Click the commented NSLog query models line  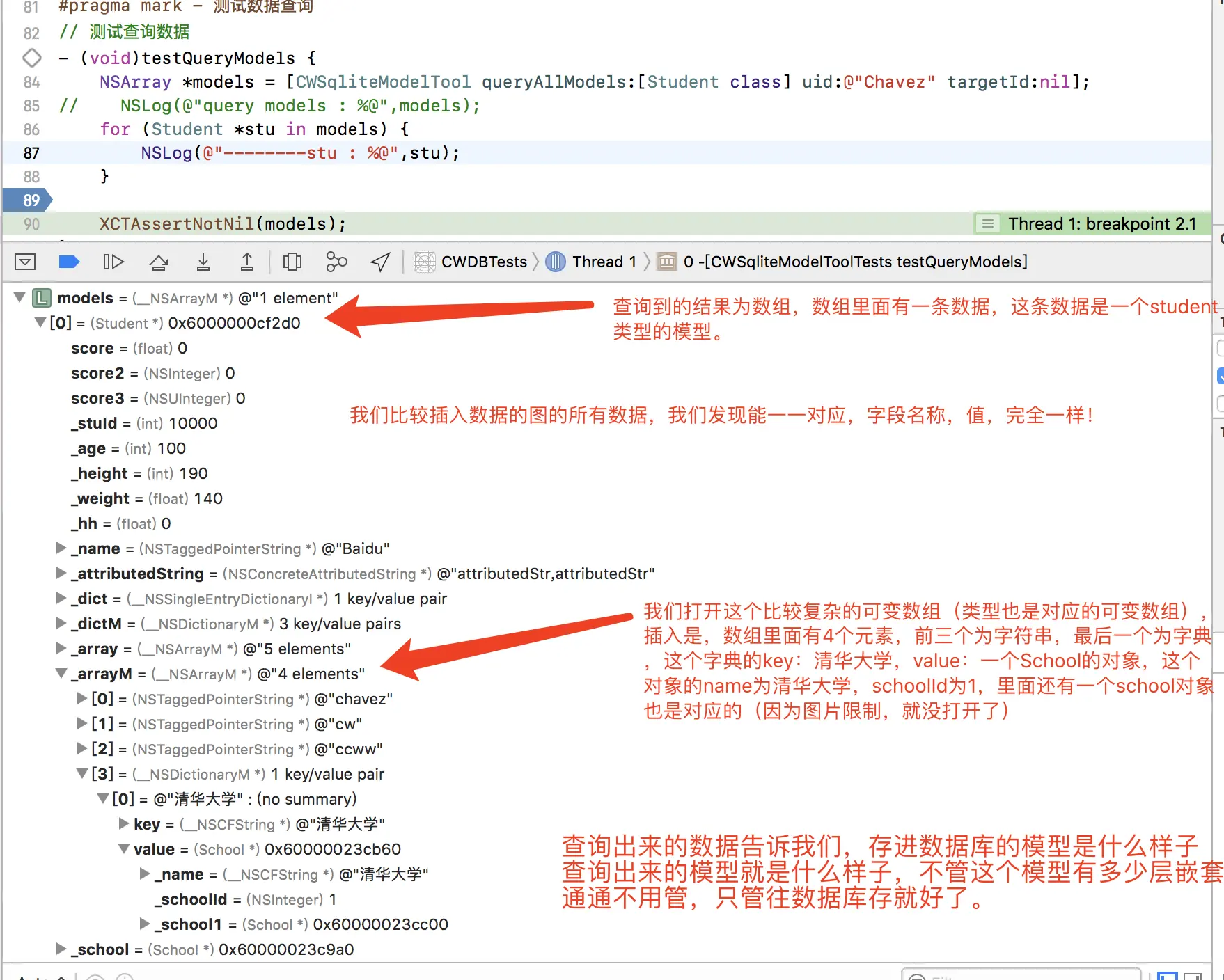269,106
